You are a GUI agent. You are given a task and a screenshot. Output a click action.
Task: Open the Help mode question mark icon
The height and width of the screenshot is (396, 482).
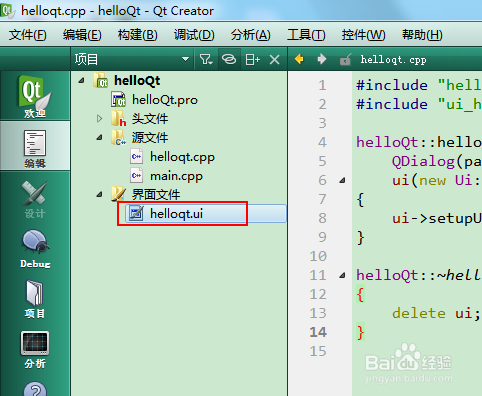point(35,389)
